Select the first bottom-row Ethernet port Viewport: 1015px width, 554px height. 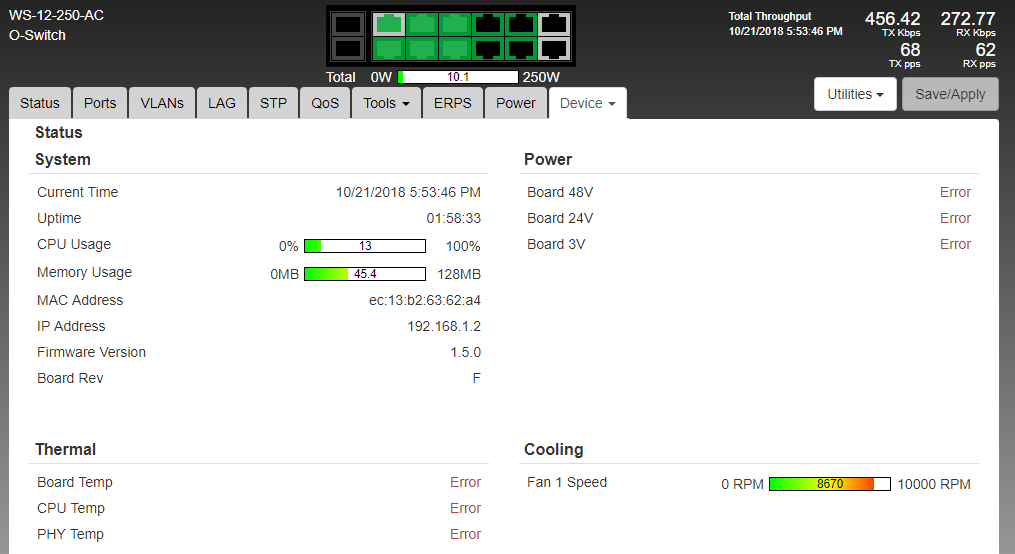(x=388, y=47)
